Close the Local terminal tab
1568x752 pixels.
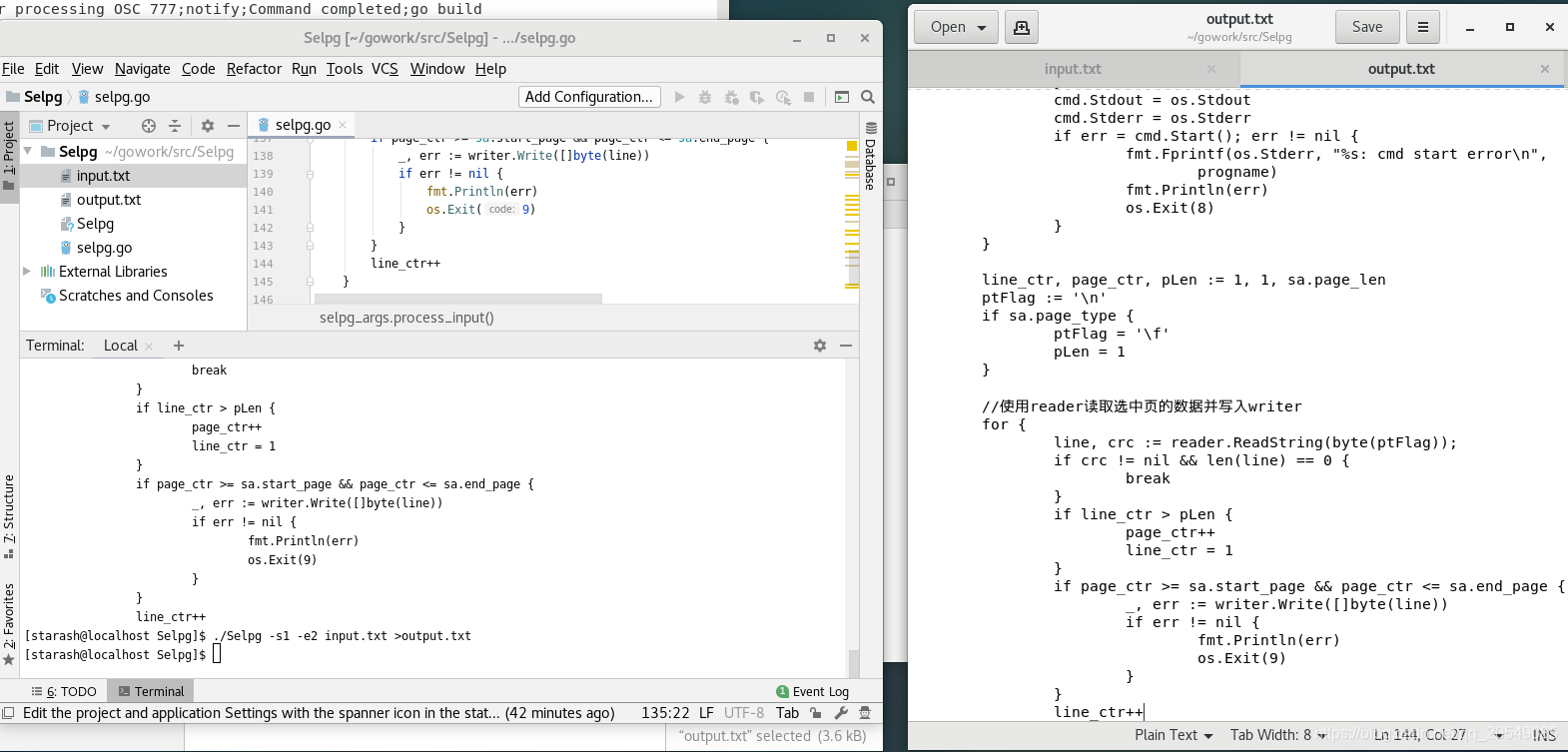pyautogui.click(x=149, y=347)
